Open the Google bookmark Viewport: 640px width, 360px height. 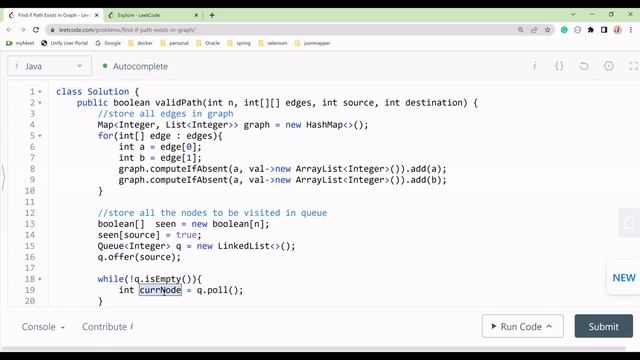108,43
